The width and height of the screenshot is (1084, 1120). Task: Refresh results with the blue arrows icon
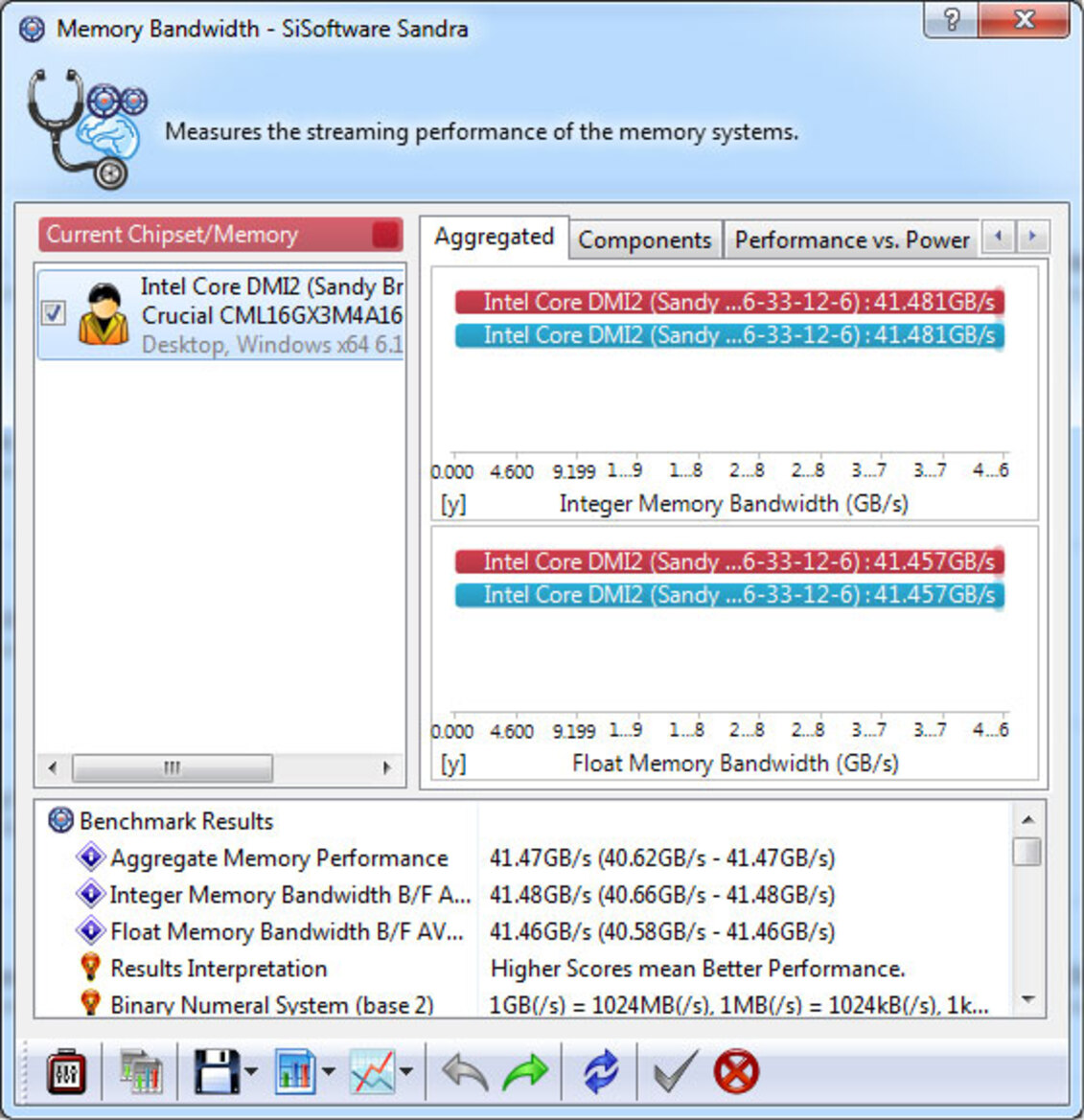600,1071
